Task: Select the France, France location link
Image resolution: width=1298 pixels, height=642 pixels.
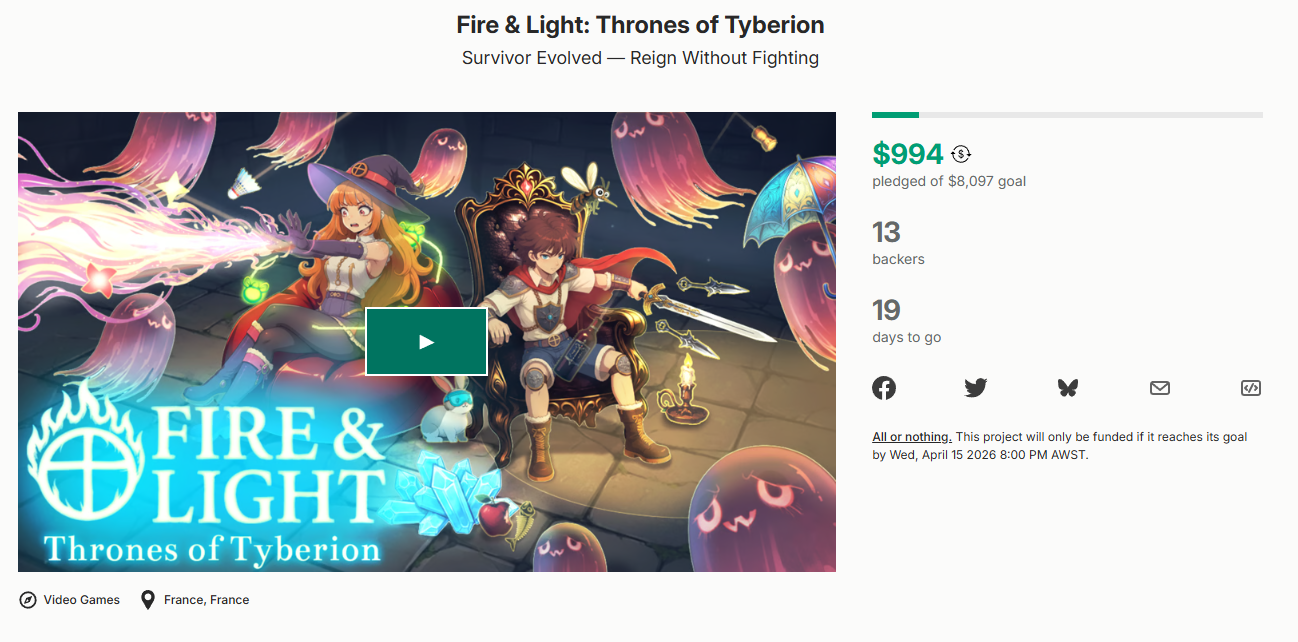Action: tap(206, 600)
